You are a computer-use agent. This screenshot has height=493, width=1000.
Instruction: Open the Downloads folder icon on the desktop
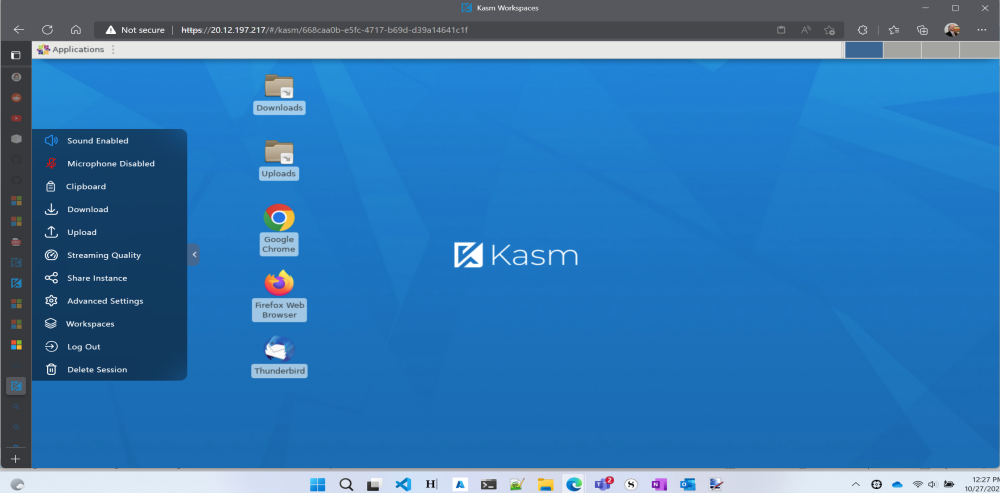click(279, 94)
